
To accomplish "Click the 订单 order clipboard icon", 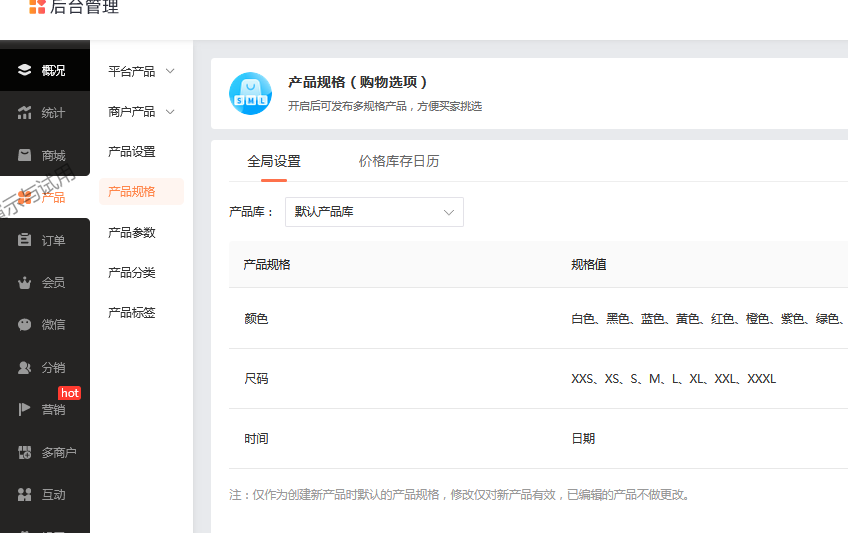I will pos(25,240).
